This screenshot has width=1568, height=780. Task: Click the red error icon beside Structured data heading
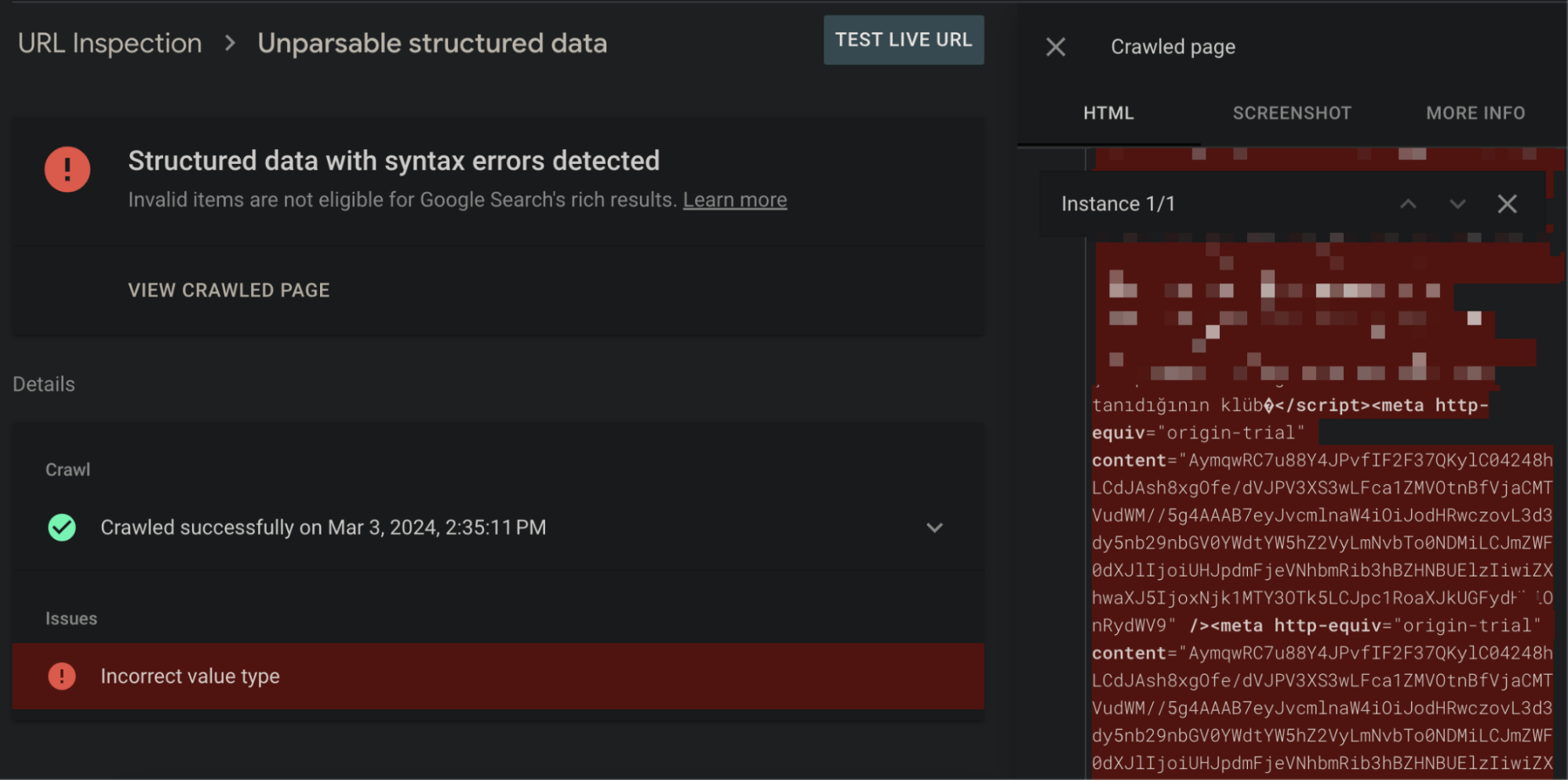(67, 169)
